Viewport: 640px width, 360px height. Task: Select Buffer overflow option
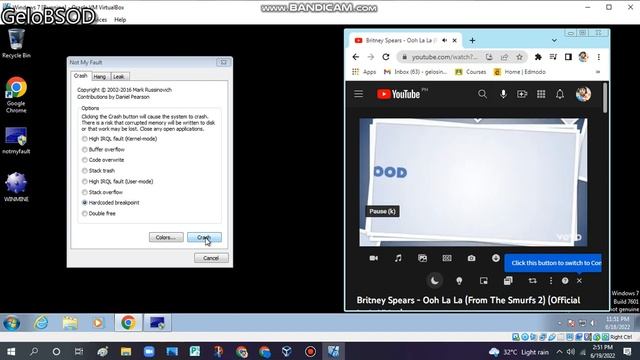pyautogui.click(x=103, y=149)
